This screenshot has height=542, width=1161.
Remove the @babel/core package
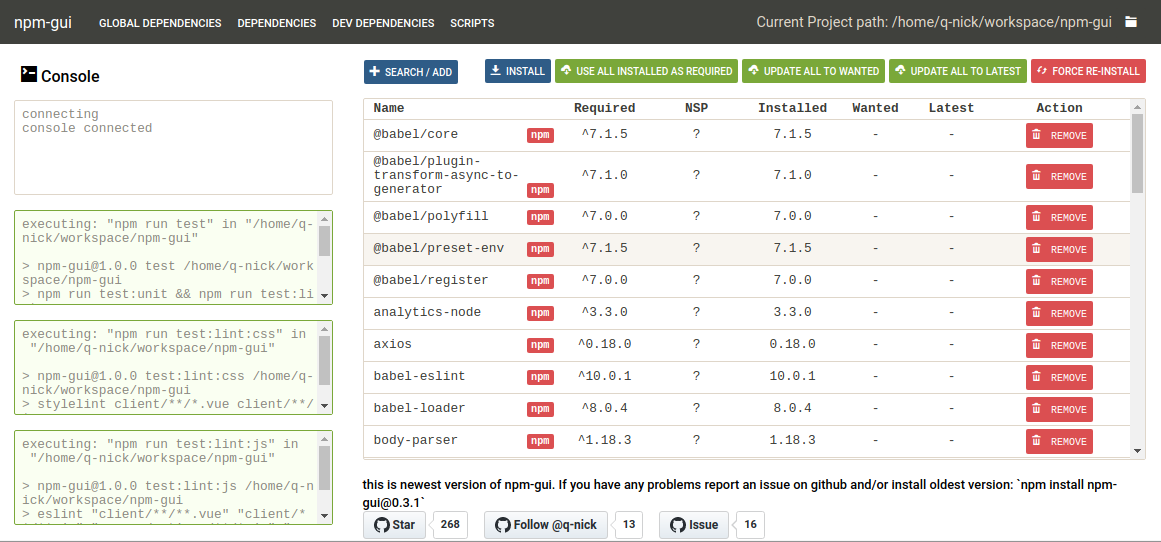1059,136
